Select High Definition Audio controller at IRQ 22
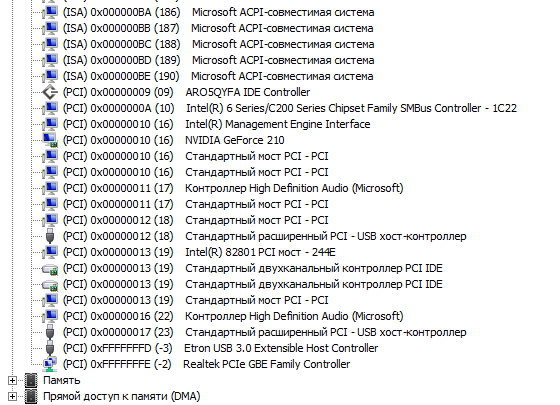This screenshot has width=560, height=405. [x=233, y=316]
